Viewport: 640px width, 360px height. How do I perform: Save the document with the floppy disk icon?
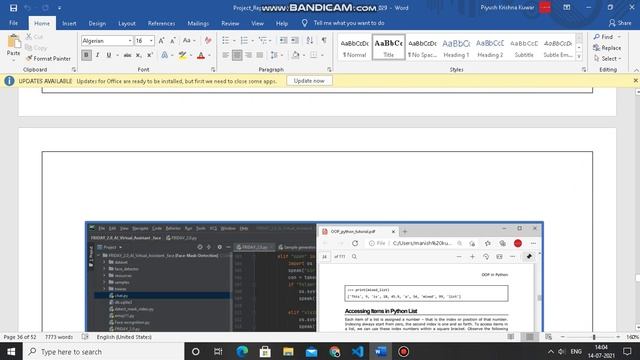(x=13, y=8)
